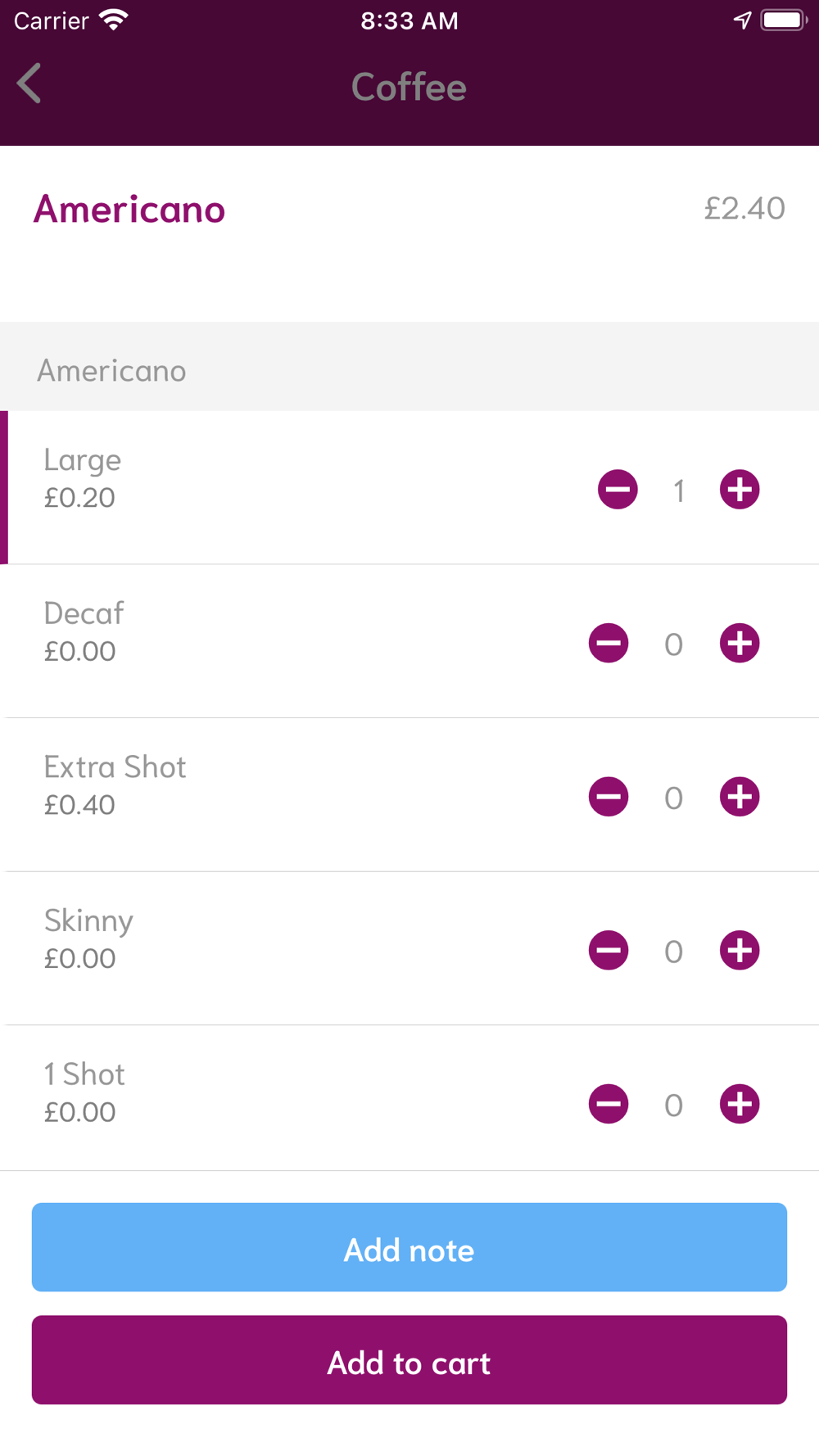The image size is (819, 1456).
Task: Increase 1 Shot quantity with plus
Action: tap(740, 1104)
